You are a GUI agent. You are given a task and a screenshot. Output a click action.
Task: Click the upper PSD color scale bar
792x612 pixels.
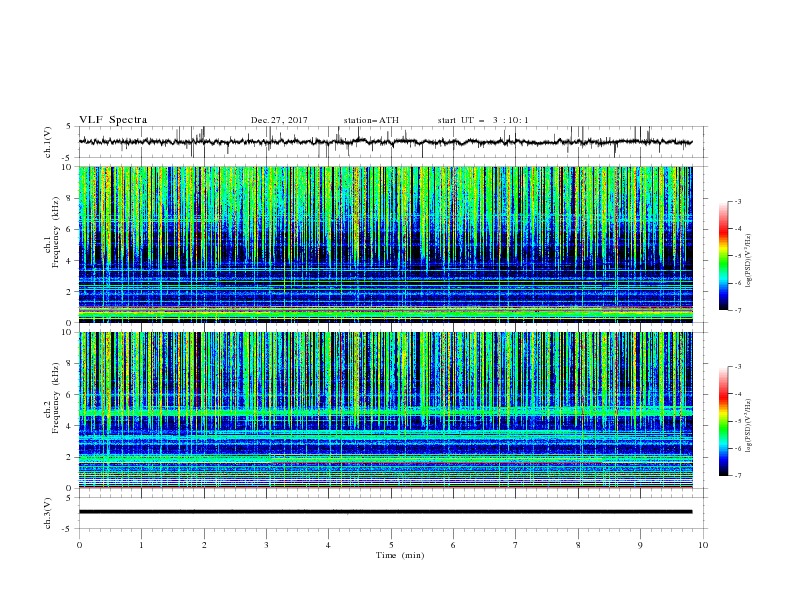click(723, 255)
